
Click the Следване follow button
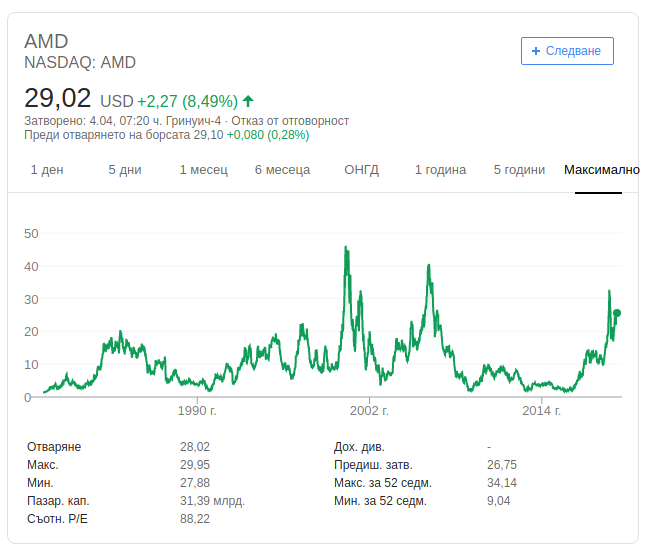(x=567, y=51)
